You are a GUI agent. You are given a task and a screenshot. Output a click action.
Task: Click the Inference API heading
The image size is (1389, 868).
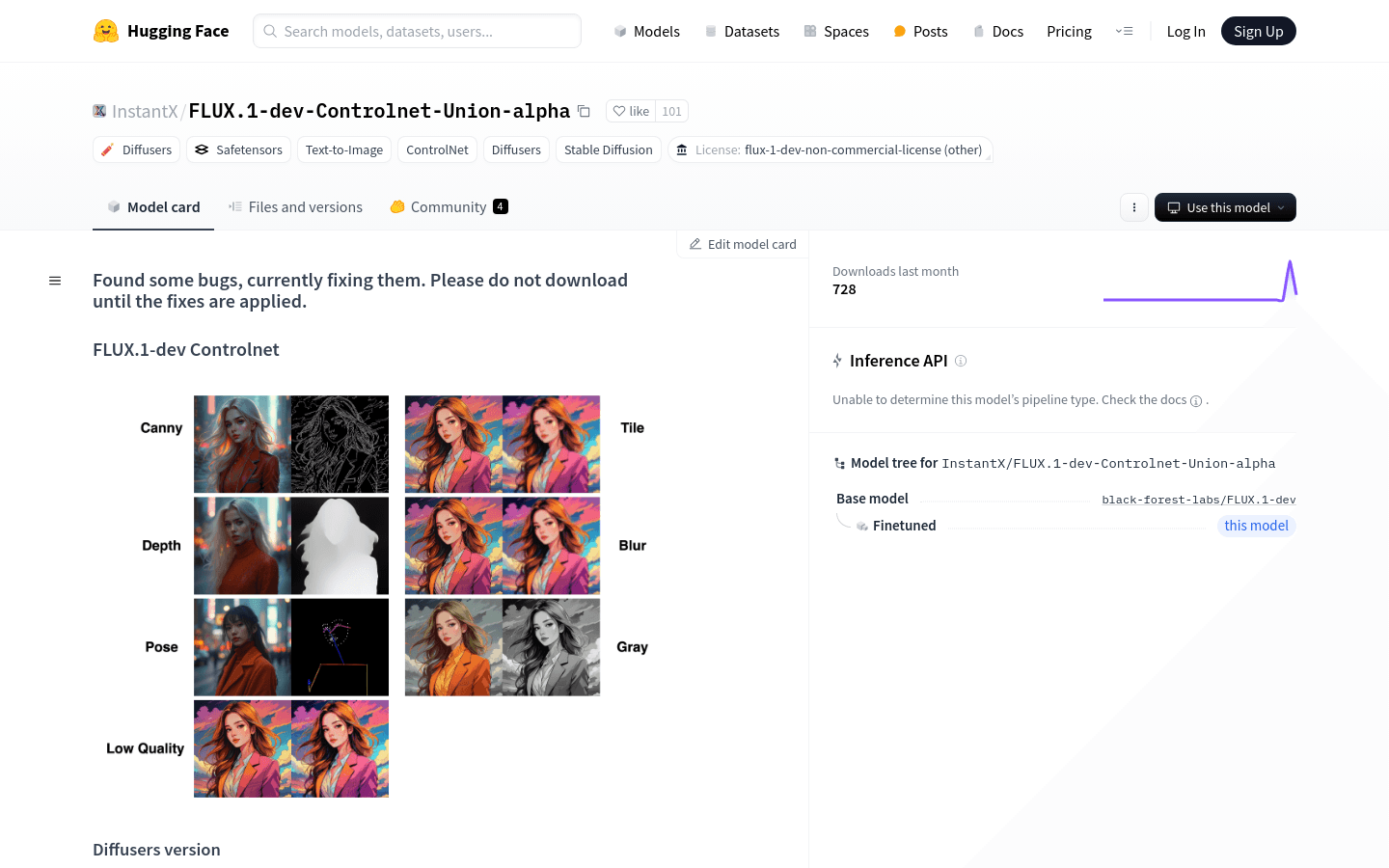pyautogui.click(x=899, y=361)
